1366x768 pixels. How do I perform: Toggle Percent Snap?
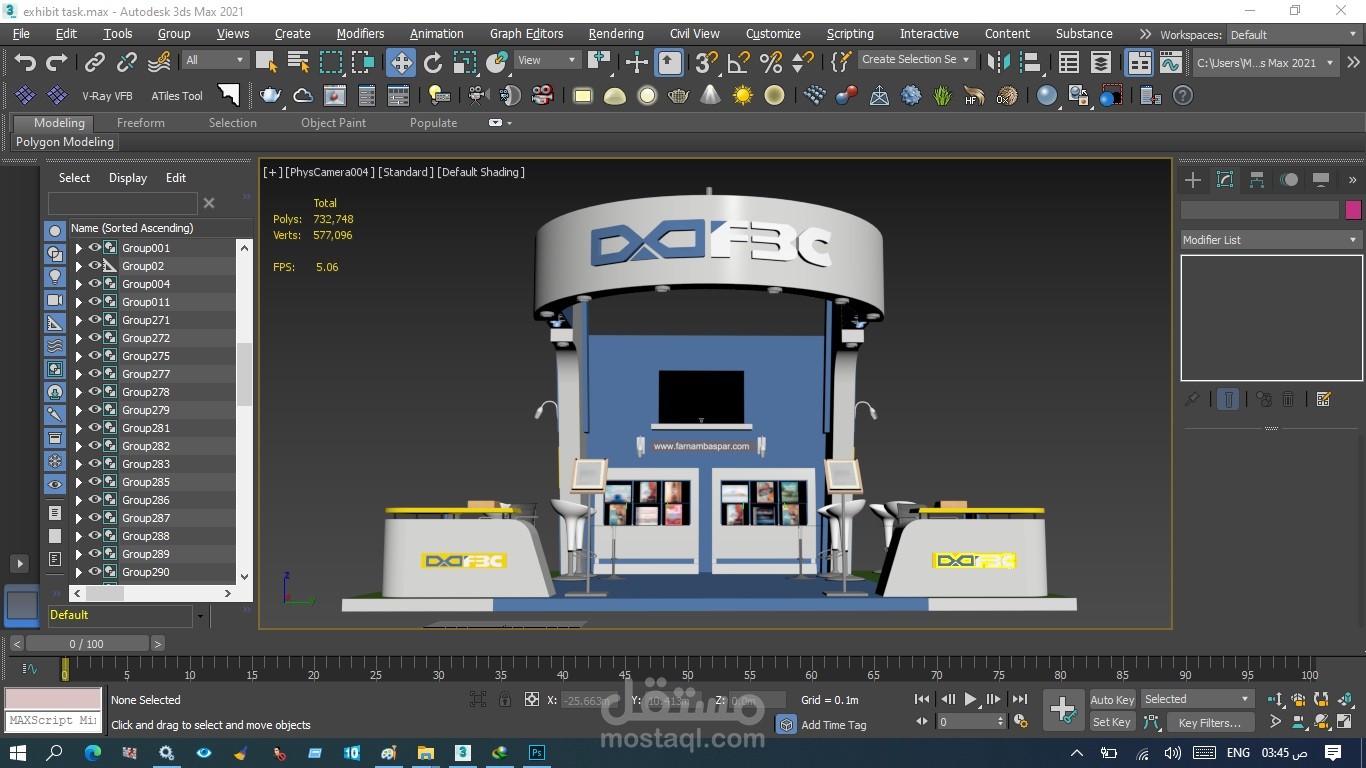[x=770, y=63]
